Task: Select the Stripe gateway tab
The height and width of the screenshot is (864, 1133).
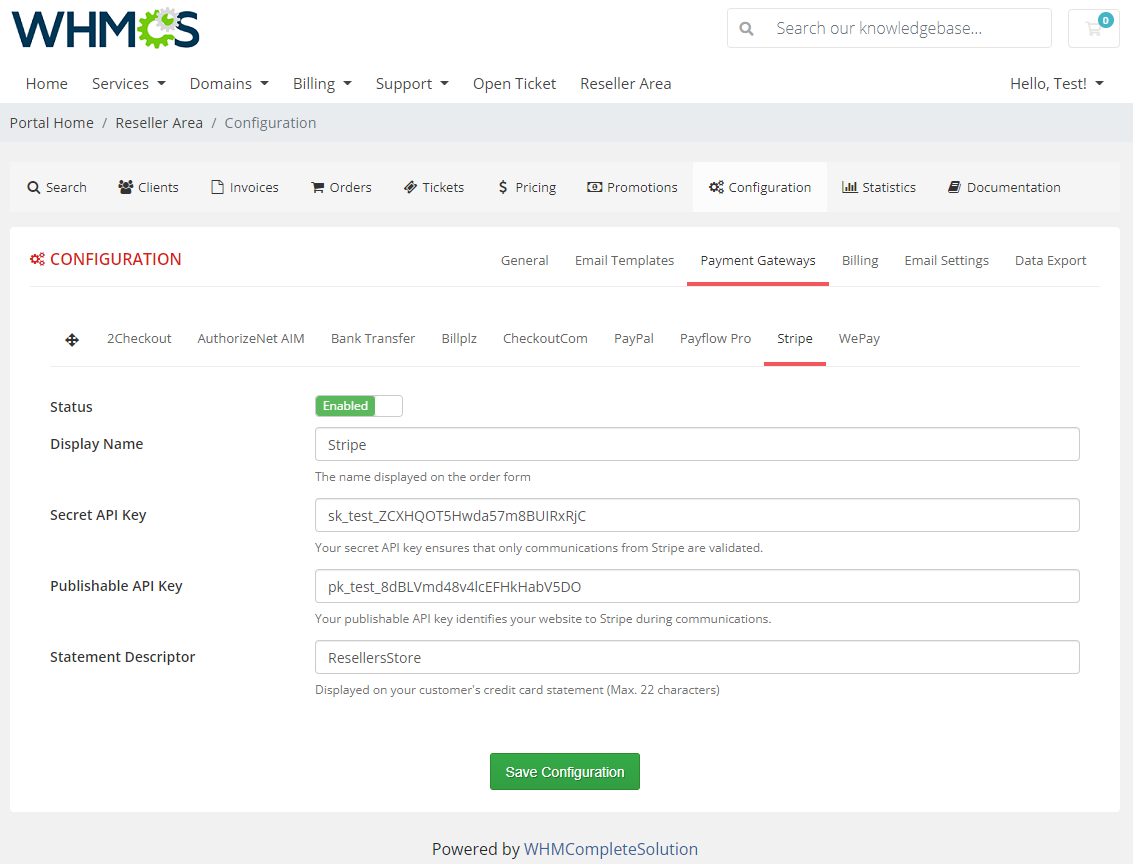Action: point(795,338)
